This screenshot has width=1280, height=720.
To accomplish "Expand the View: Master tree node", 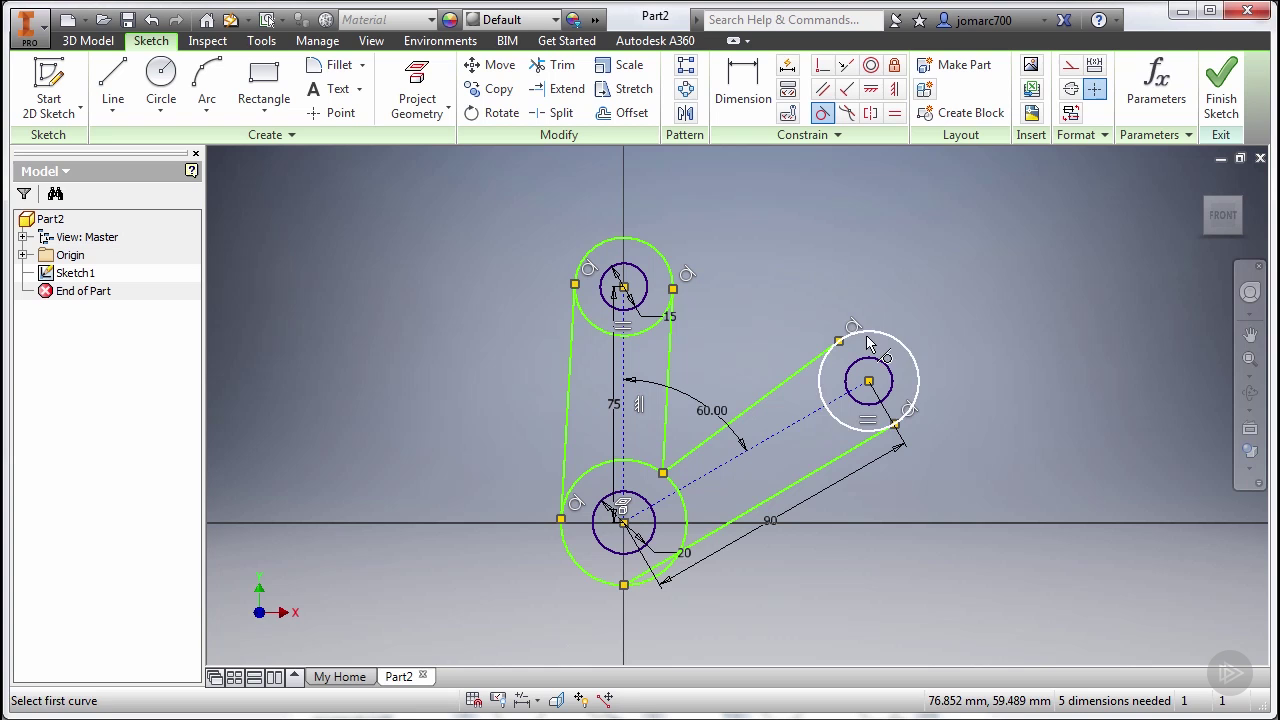I will pos(23,237).
